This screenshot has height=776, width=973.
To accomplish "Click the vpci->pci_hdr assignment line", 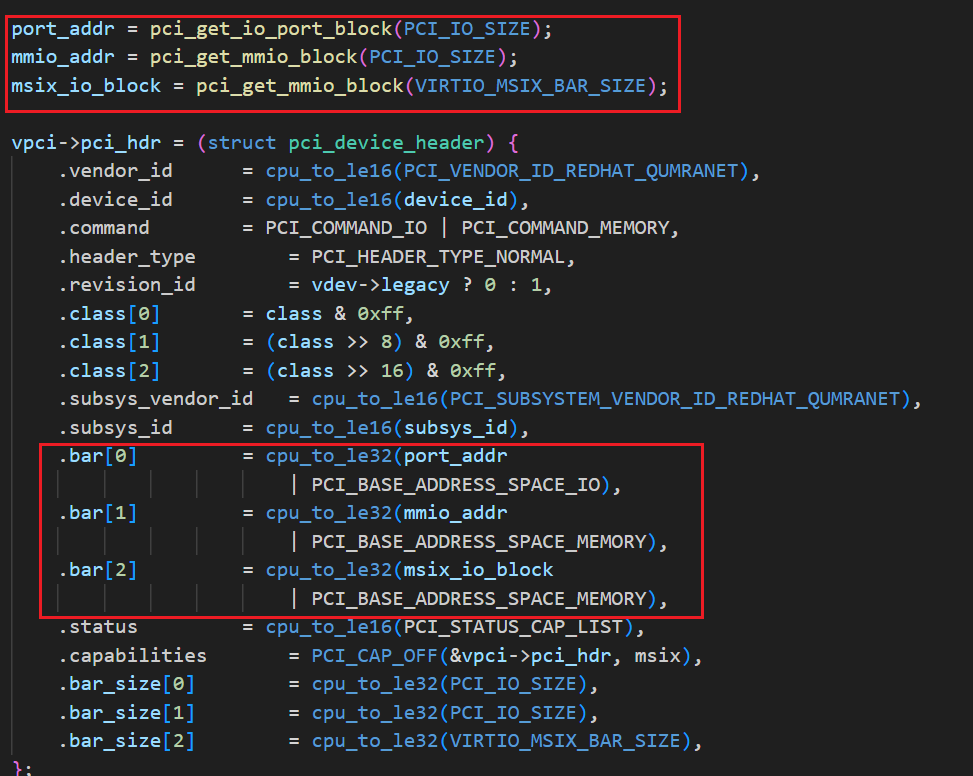I will [90, 142].
